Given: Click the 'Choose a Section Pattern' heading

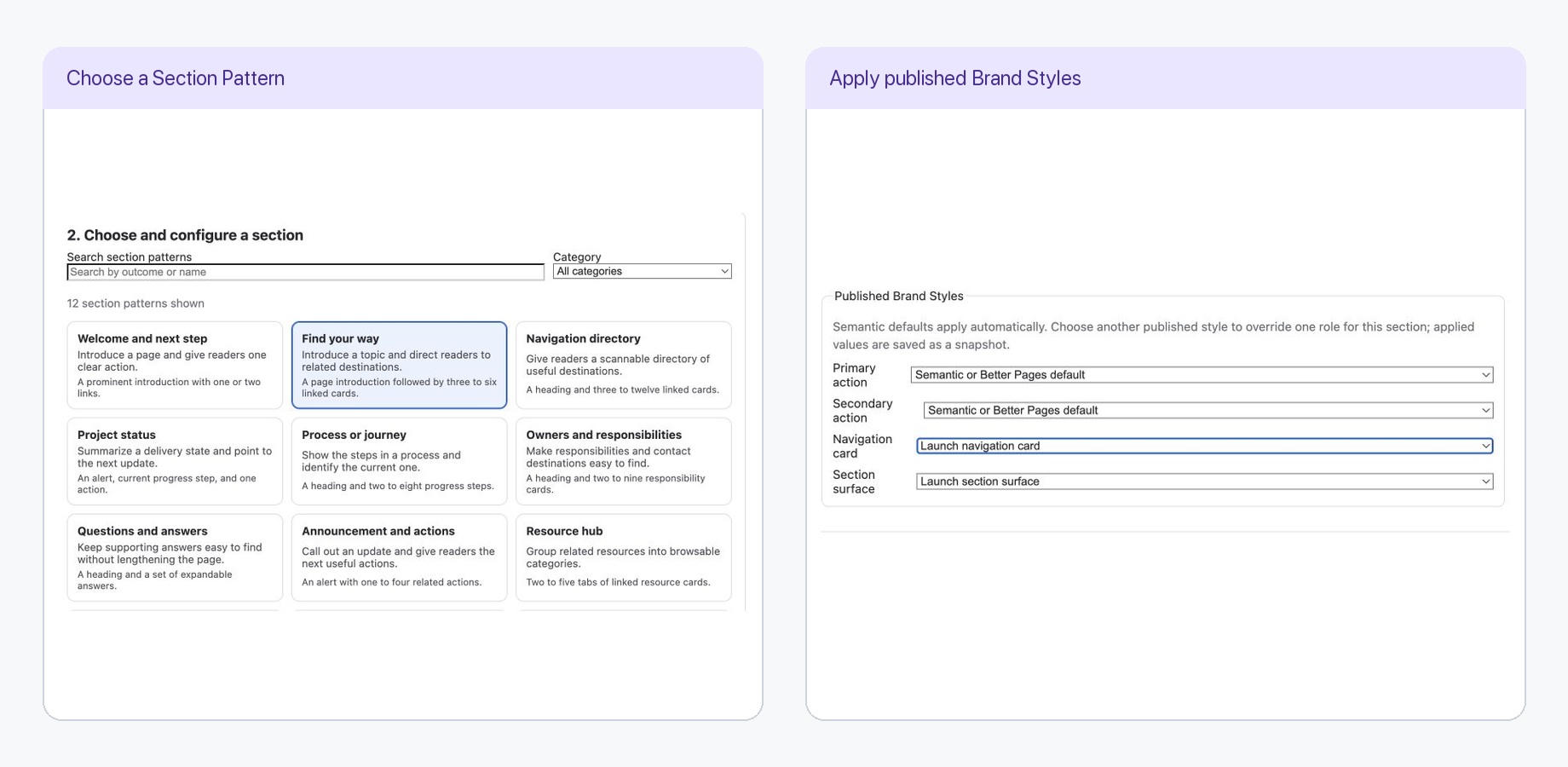Looking at the screenshot, I should click(x=176, y=78).
